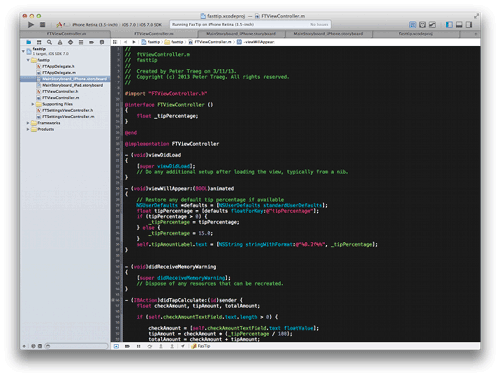Toggle the Navigator pane visibility
Image resolution: width=500 pixels, height=377 pixels.
(449, 25)
